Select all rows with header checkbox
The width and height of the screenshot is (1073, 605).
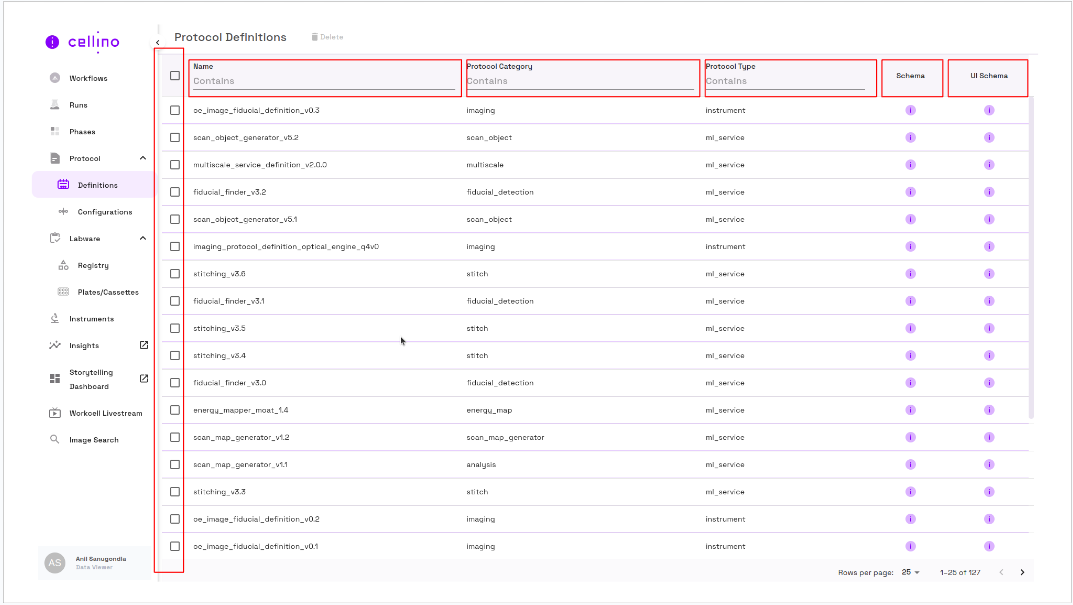pyautogui.click(x=175, y=76)
